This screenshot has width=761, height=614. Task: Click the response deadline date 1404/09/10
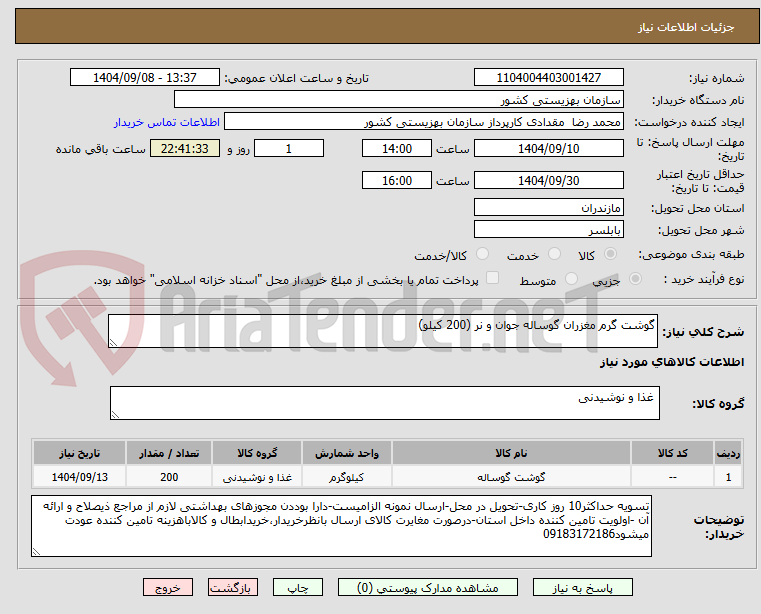(548, 148)
